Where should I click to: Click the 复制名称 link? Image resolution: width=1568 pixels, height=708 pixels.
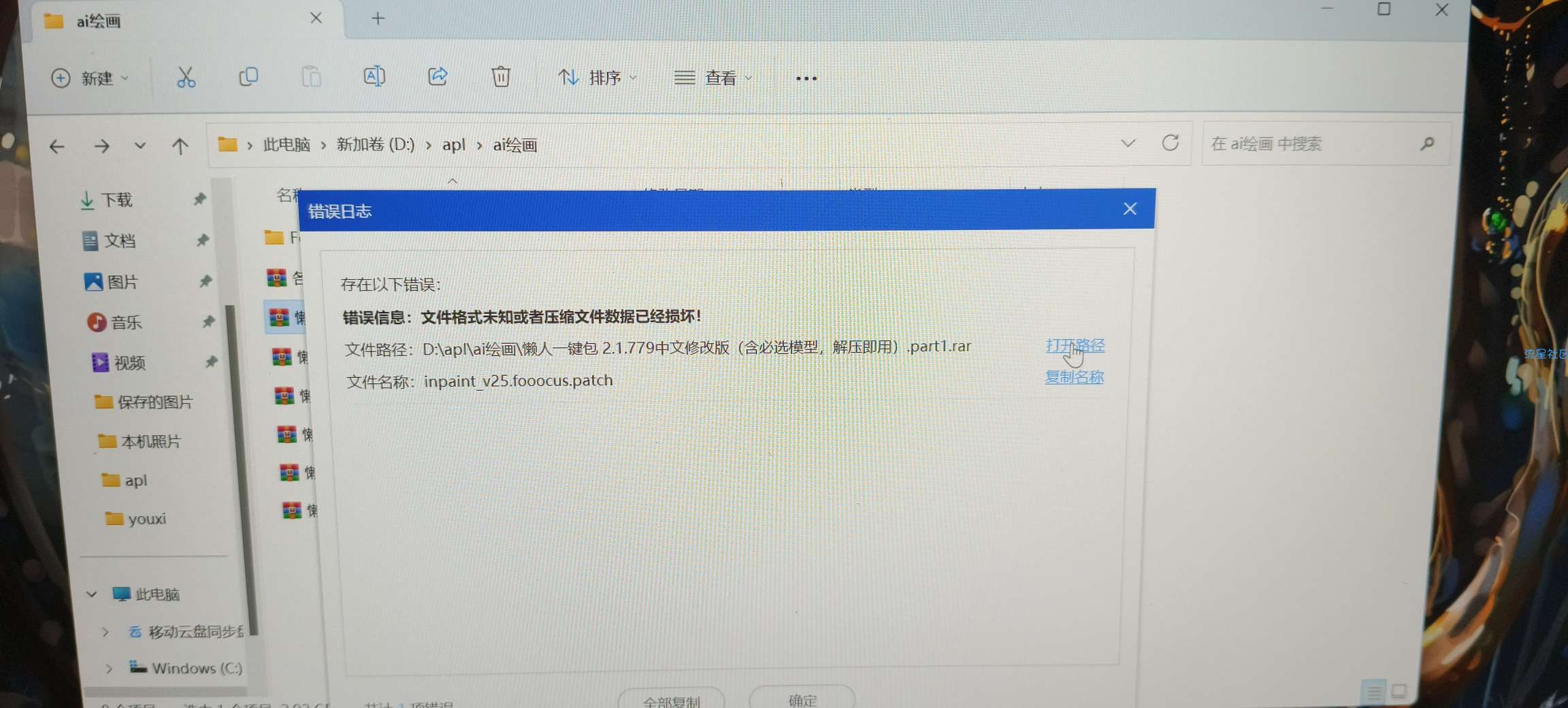tap(1074, 376)
